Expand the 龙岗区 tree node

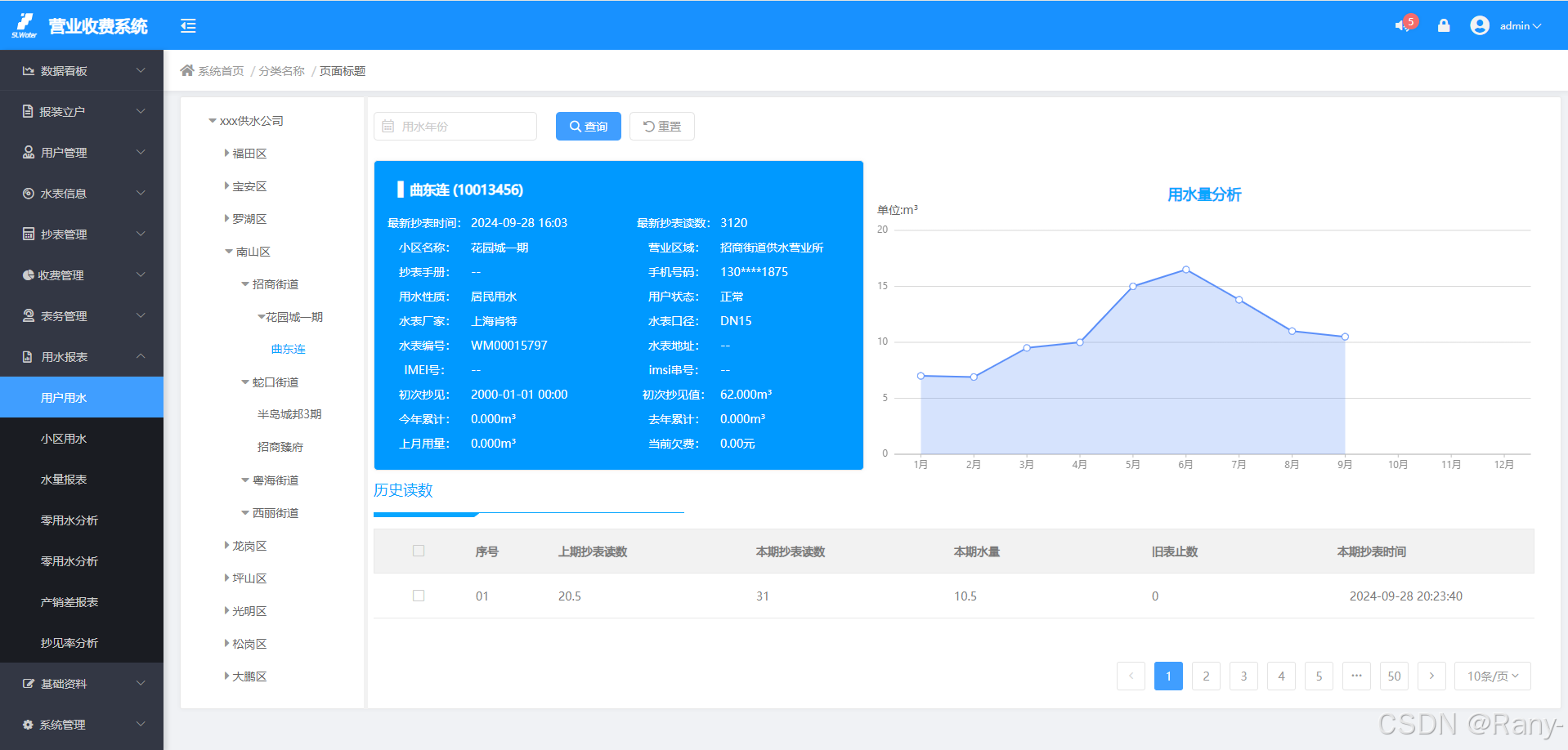tap(226, 545)
